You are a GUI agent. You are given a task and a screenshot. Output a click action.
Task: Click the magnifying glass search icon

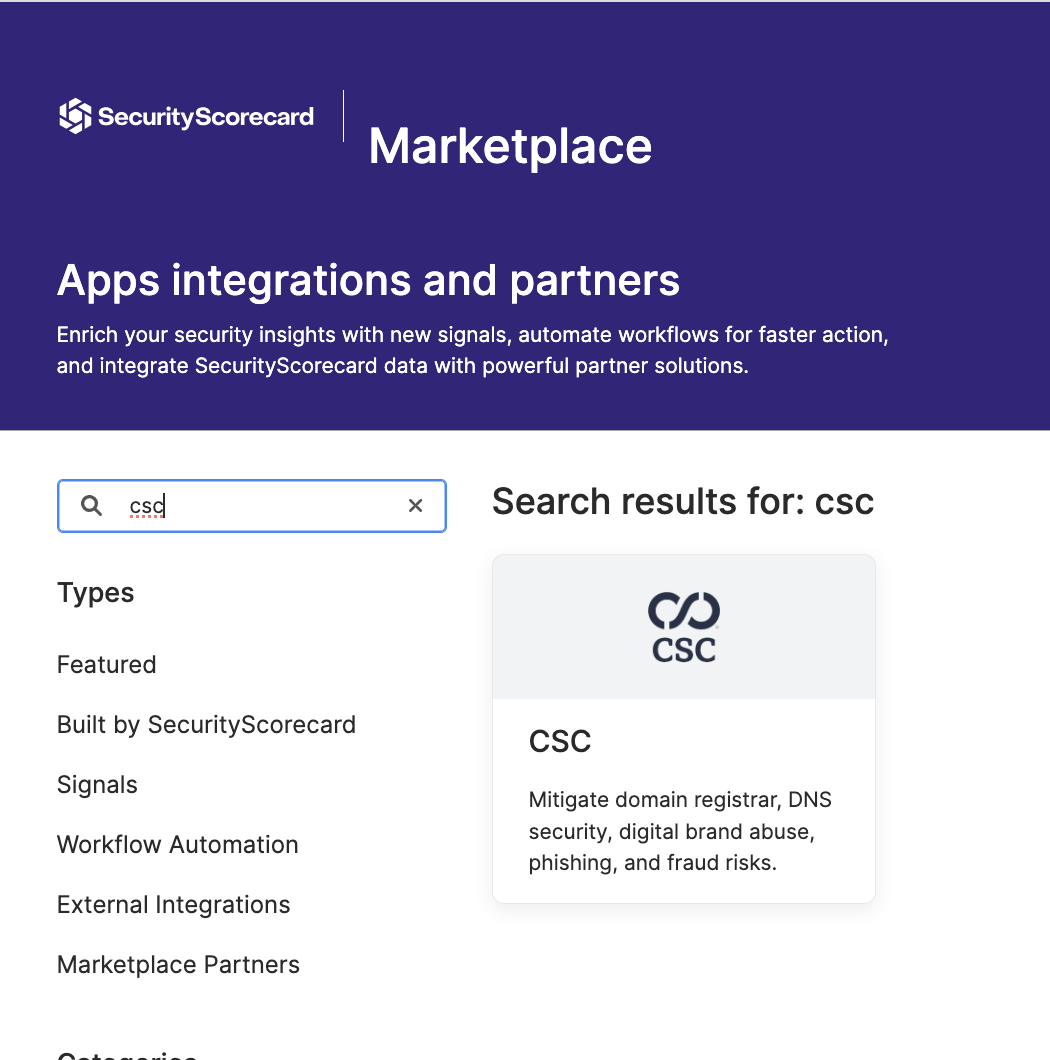[91, 505]
